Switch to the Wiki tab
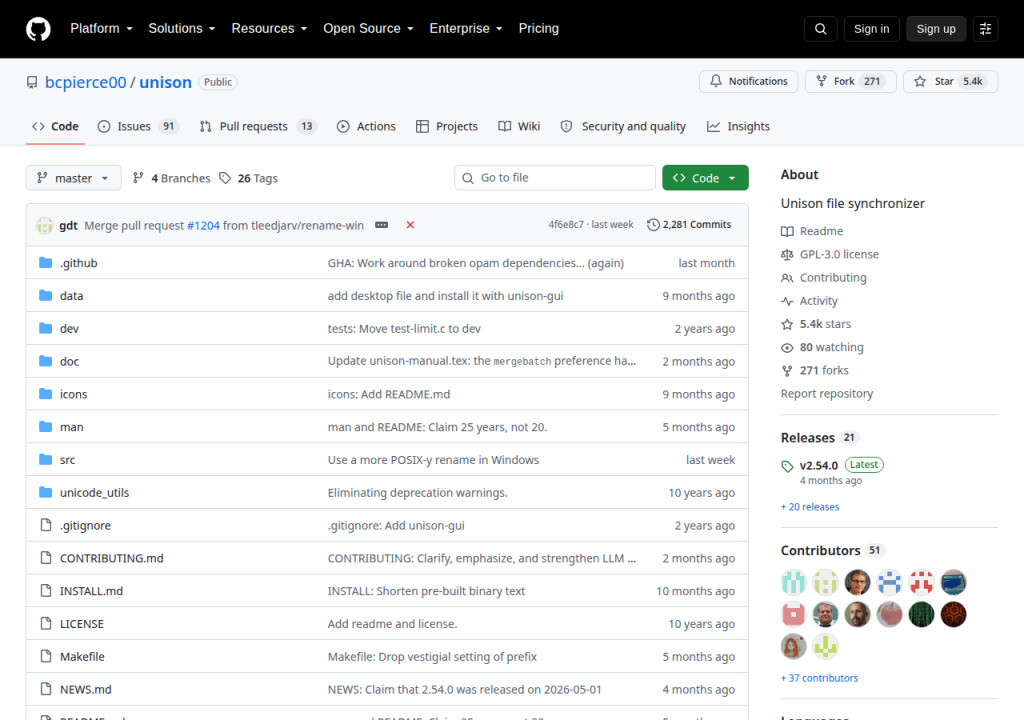This screenshot has width=1024, height=720. tap(519, 126)
